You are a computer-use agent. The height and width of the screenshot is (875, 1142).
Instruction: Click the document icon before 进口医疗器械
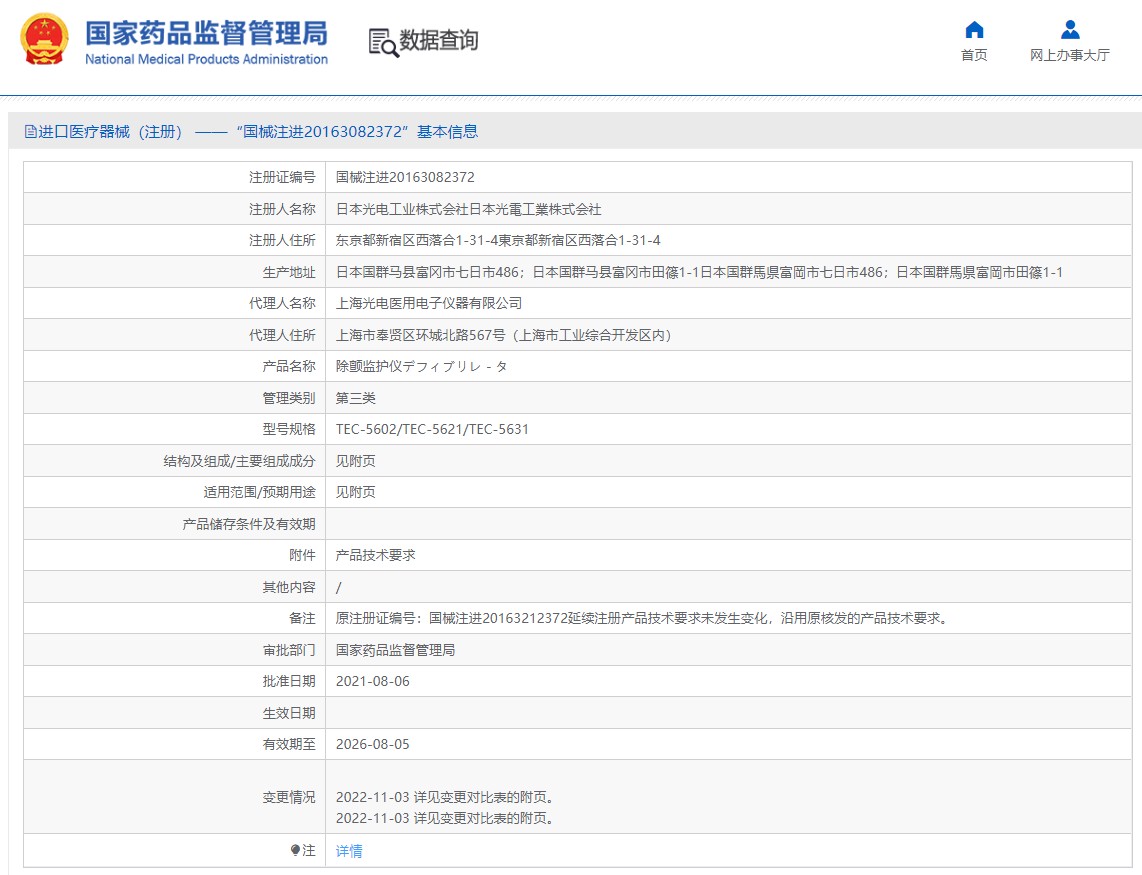31,132
